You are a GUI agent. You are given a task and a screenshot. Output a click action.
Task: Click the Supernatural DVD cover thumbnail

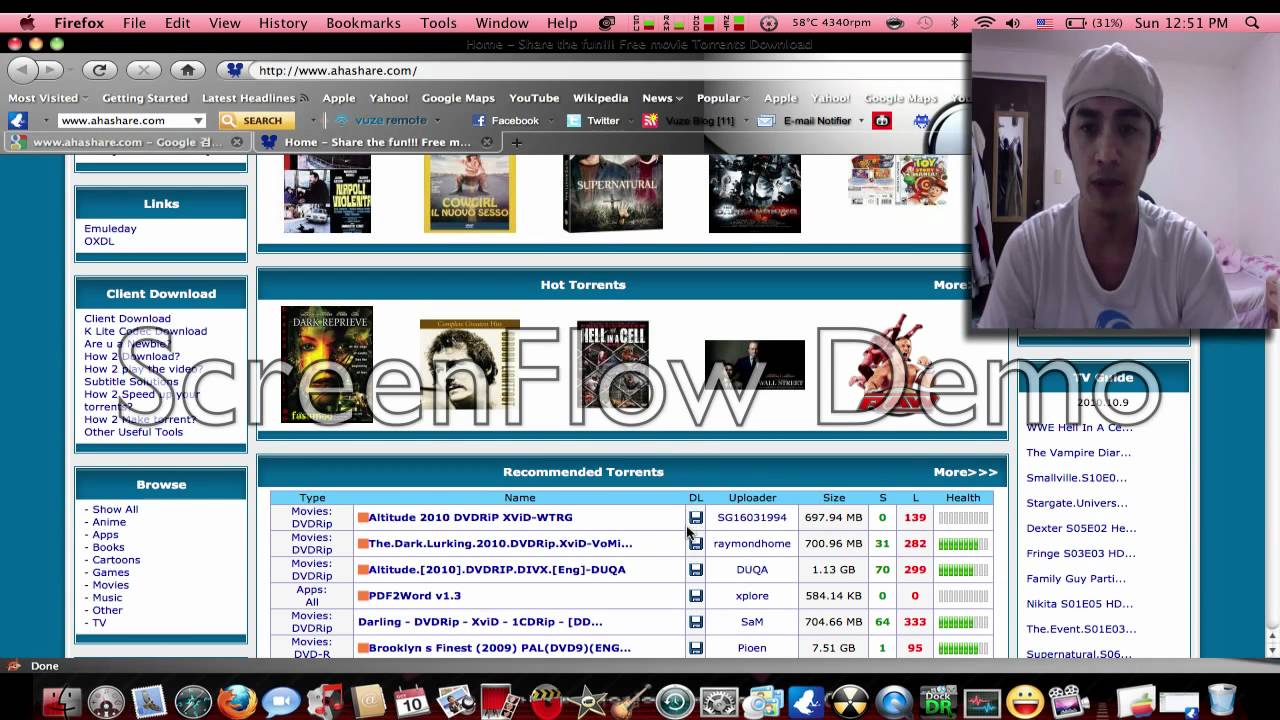tap(612, 195)
